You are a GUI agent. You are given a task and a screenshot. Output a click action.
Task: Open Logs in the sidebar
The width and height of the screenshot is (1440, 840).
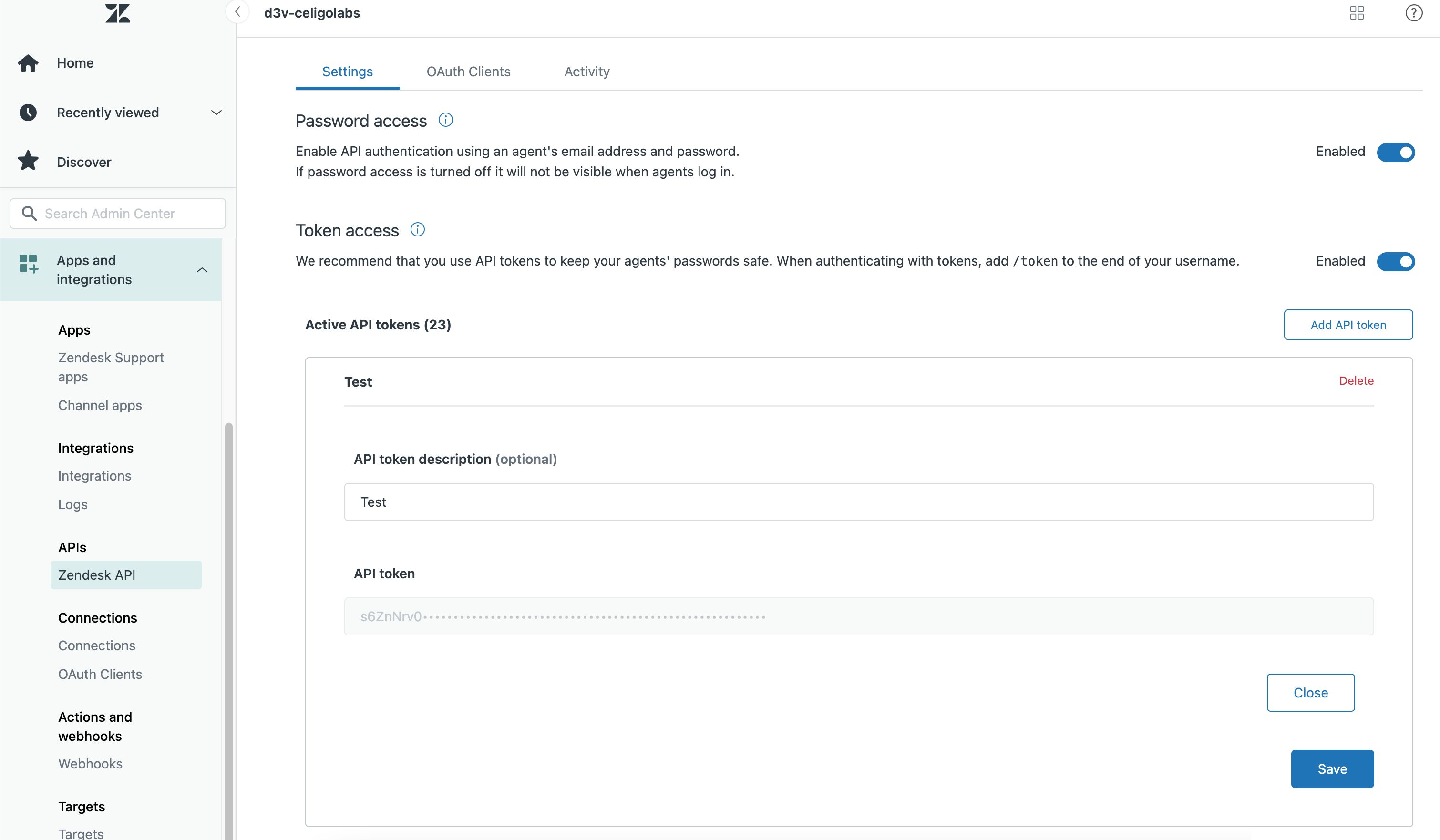72,504
